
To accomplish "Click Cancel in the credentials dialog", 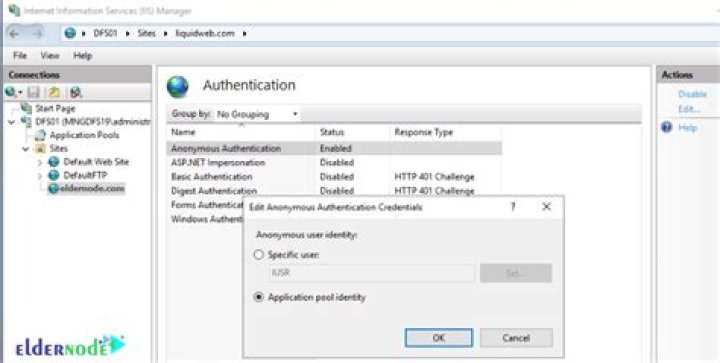I will (x=516, y=338).
